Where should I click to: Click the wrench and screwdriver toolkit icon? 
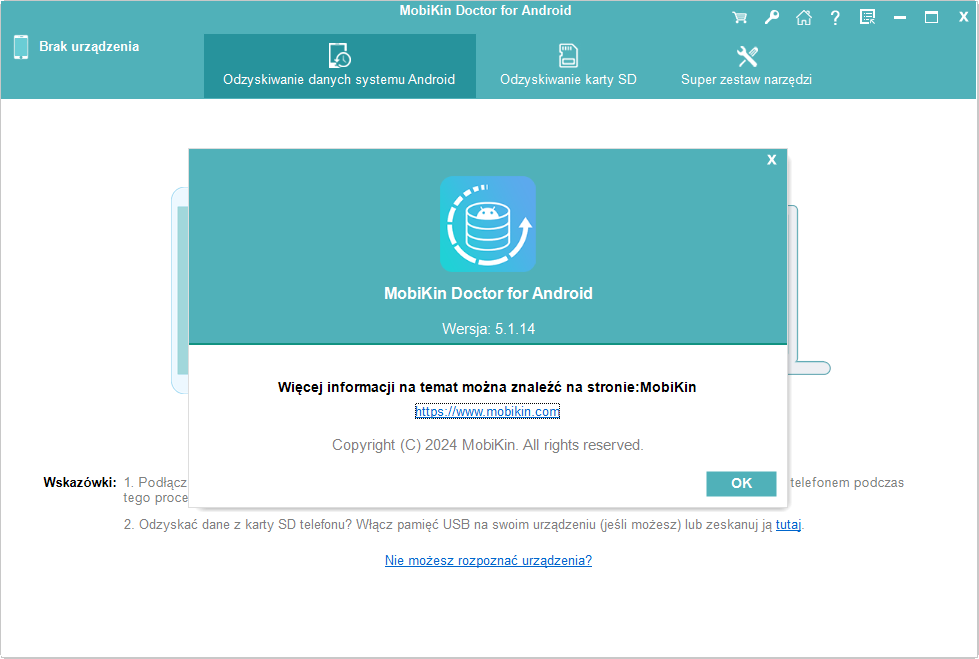point(747,56)
